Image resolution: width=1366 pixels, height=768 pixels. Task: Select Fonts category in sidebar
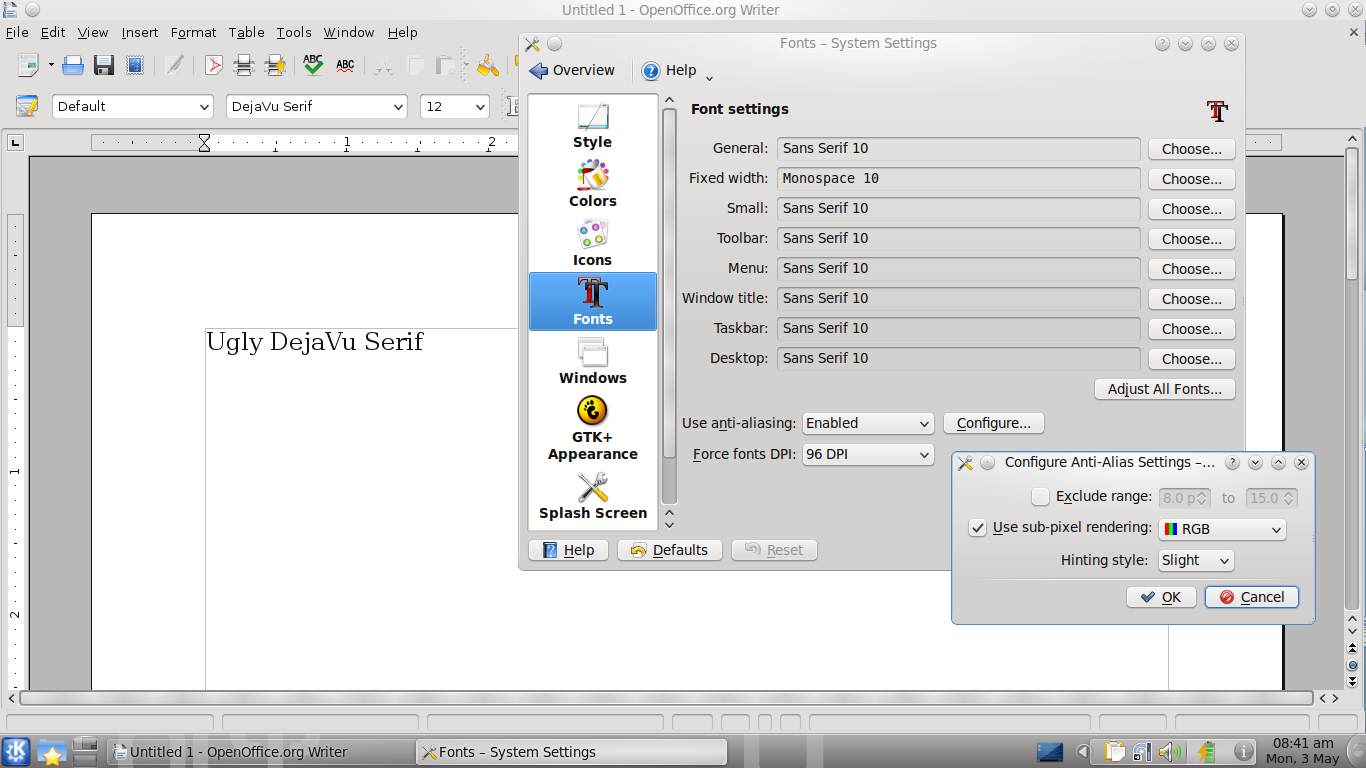click(592, 301)
